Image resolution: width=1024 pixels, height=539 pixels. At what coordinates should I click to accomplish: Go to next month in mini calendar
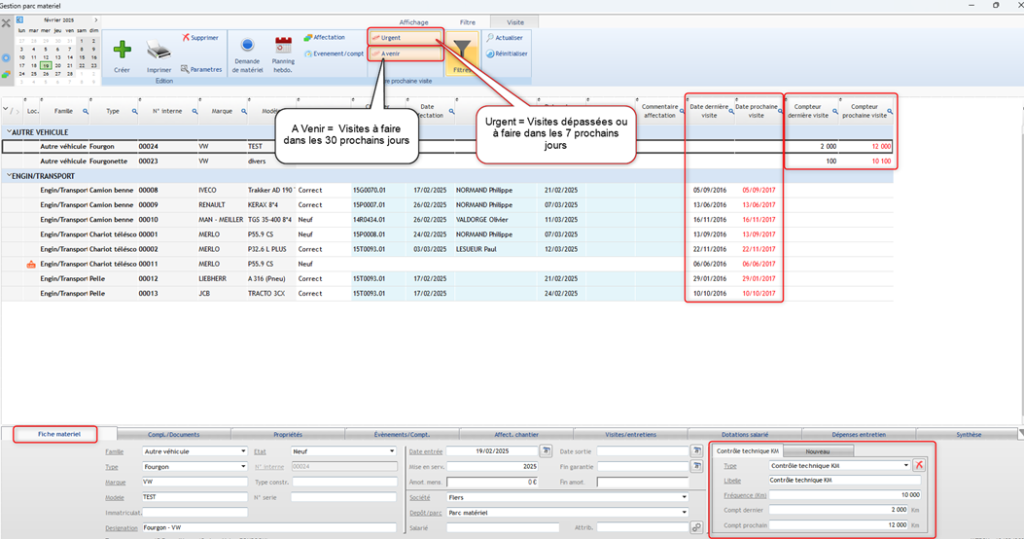95,20
